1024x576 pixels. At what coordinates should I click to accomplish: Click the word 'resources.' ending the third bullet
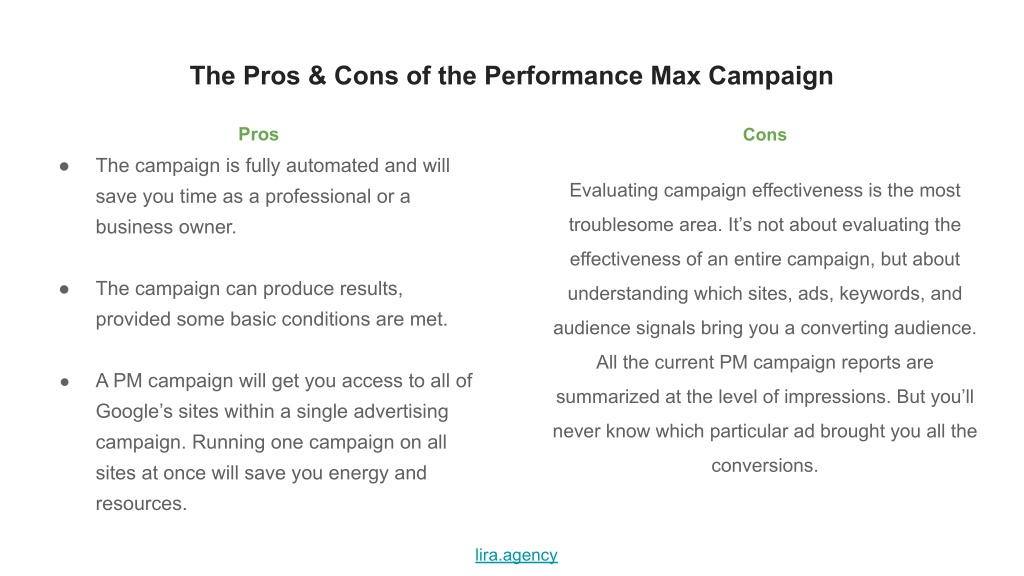[x=141, y=504]
